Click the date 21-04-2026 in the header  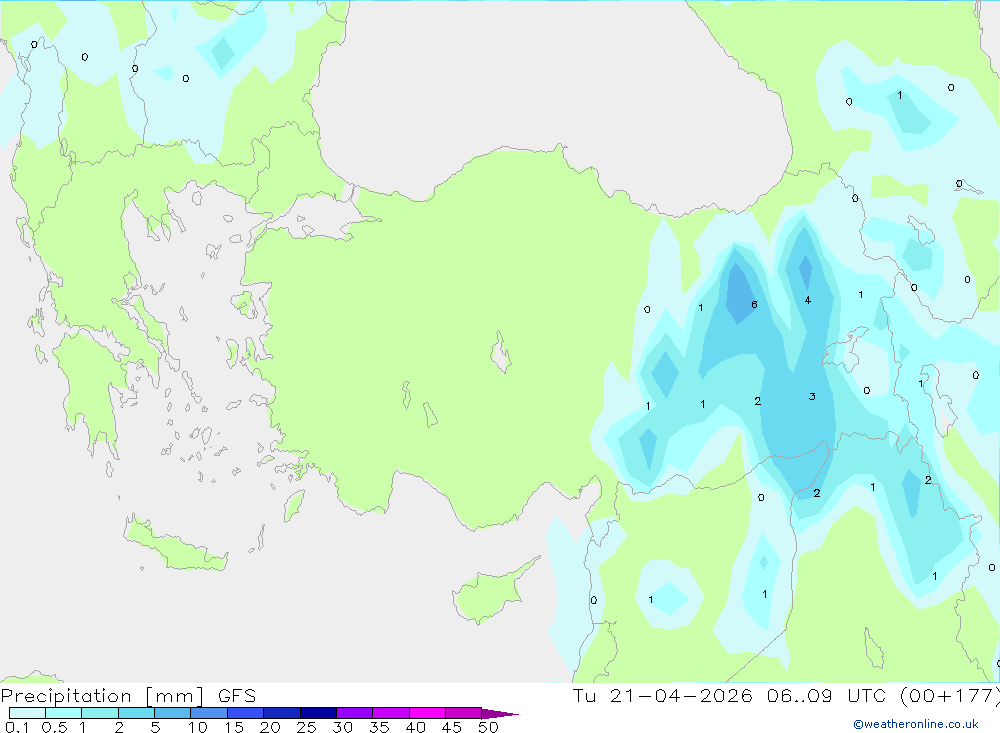681,695
